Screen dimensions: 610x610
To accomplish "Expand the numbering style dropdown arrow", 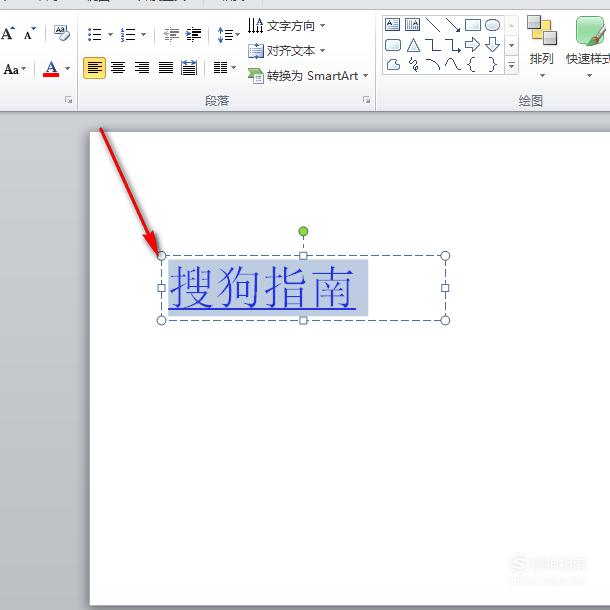I will pos(144,34).
